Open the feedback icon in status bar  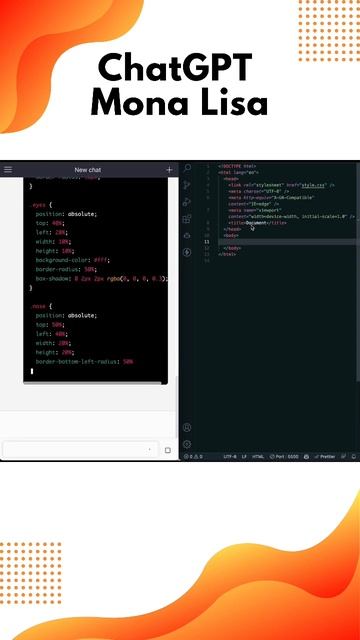click(x=344, y=457)
